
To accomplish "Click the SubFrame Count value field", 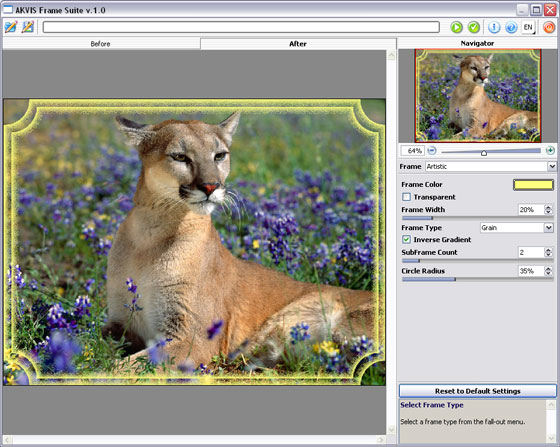I will (531, 252).
